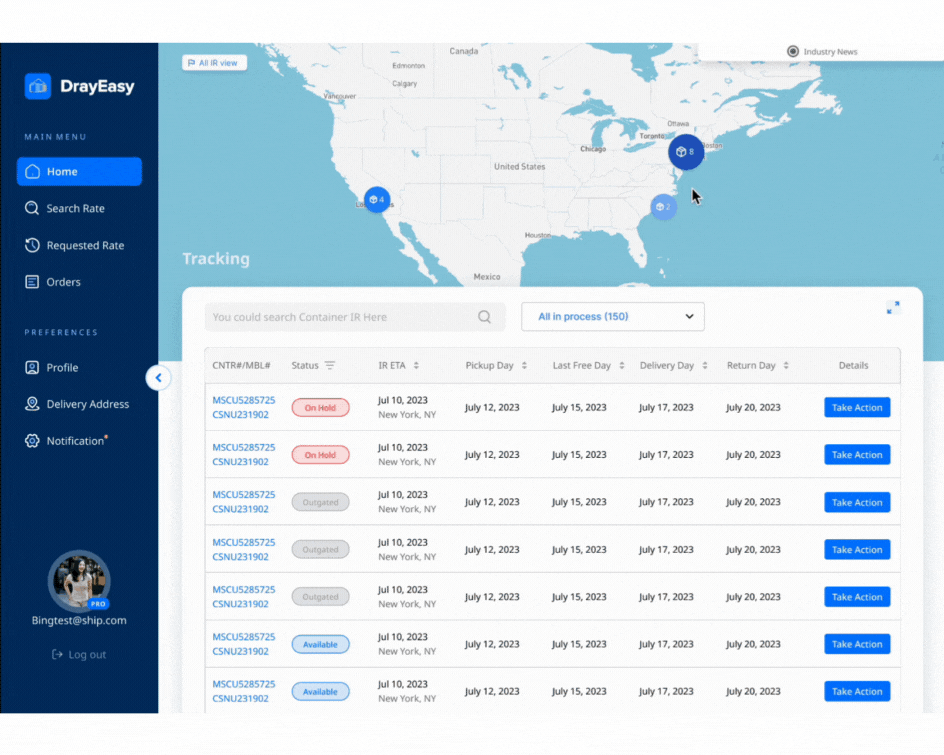Click the Tracking heading over the map

click(x=216, y=259)
